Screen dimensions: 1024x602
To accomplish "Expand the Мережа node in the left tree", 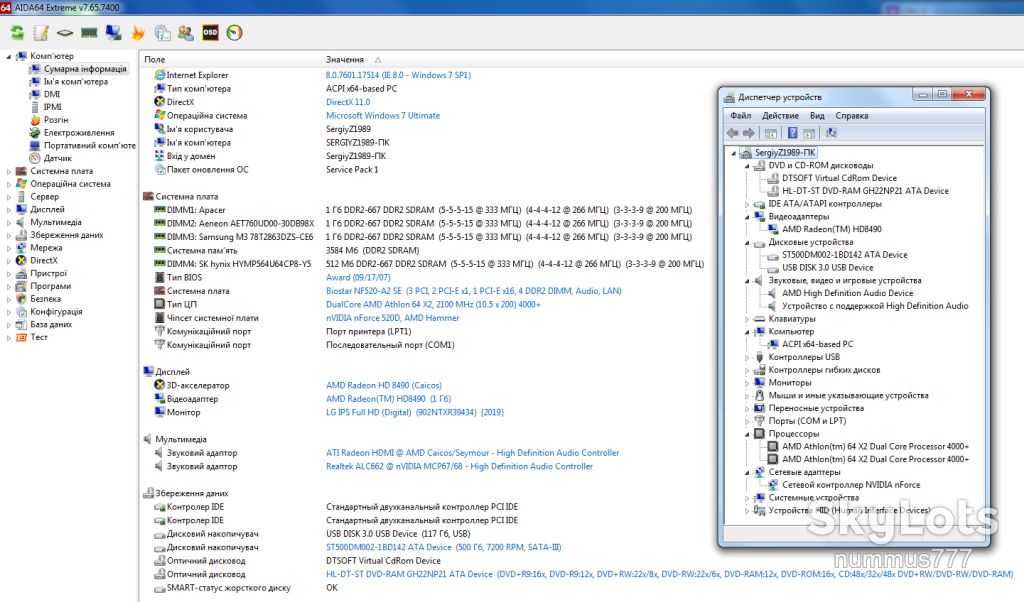I will [x=8, y=248].
